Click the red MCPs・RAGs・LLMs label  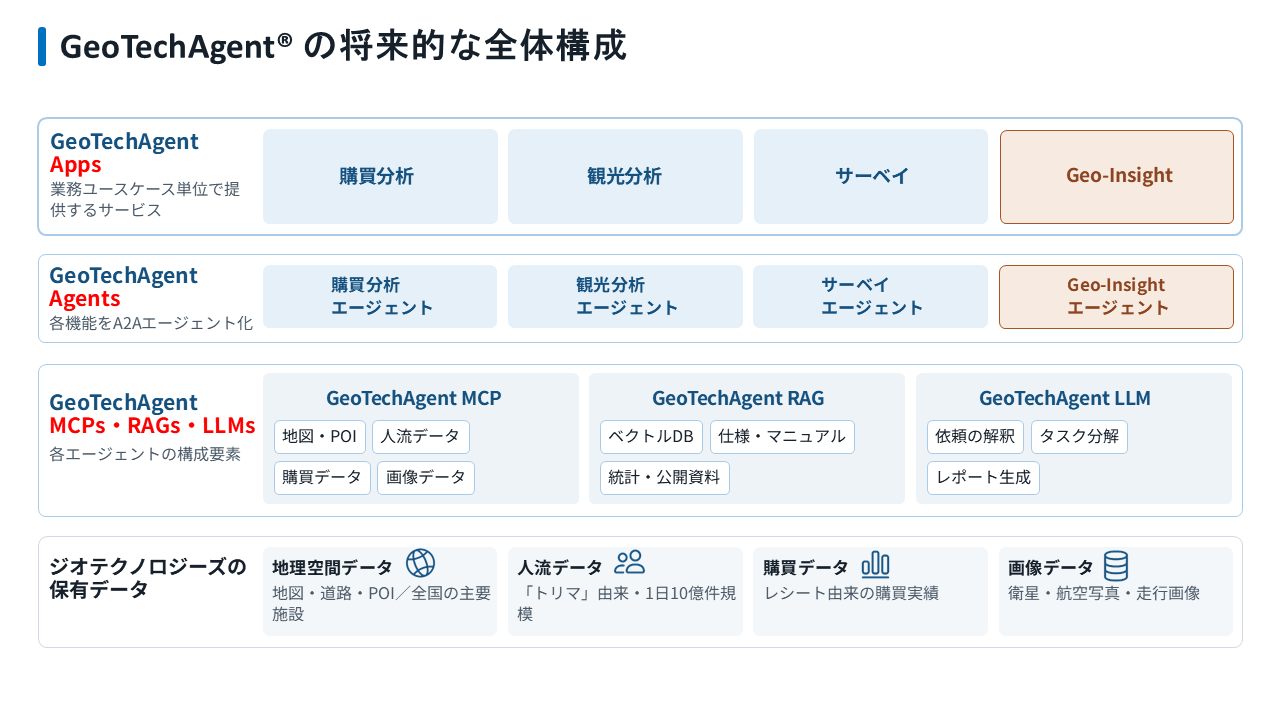click(x=152, y=426)
